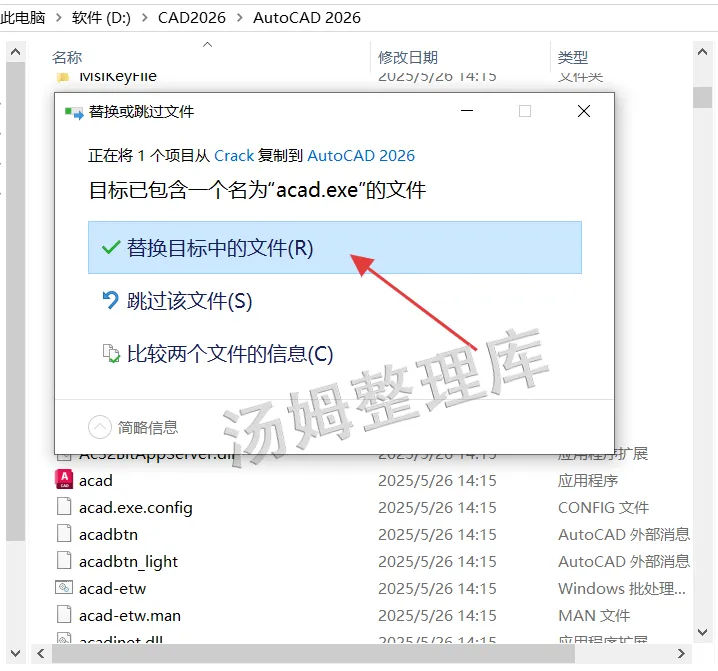This screenshot has width=718, height=671.
Task: Sort by the 名称 column header
Action: (x=67, y=57)
